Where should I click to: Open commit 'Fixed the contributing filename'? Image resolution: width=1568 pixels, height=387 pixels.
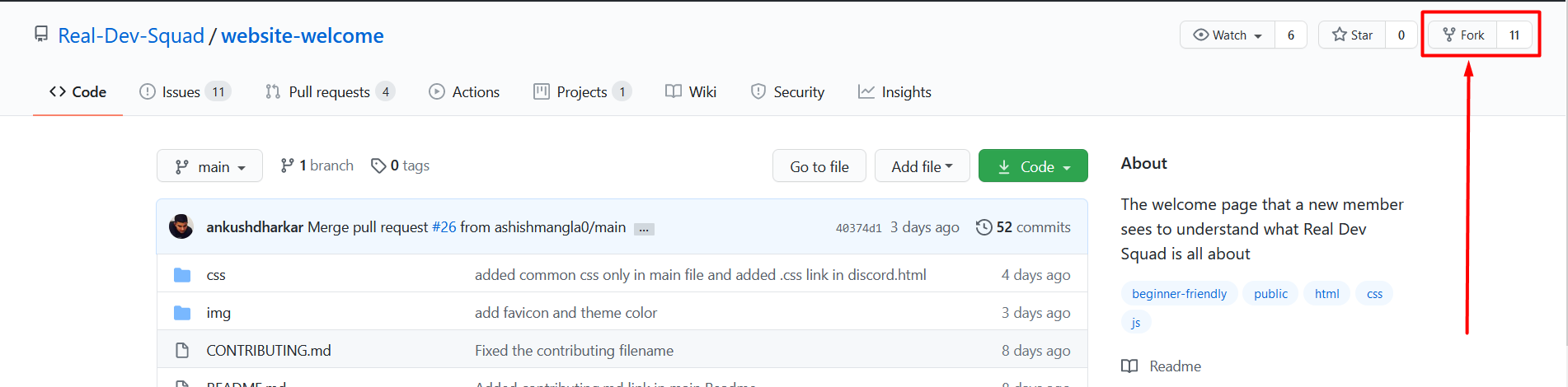point(575,351)
